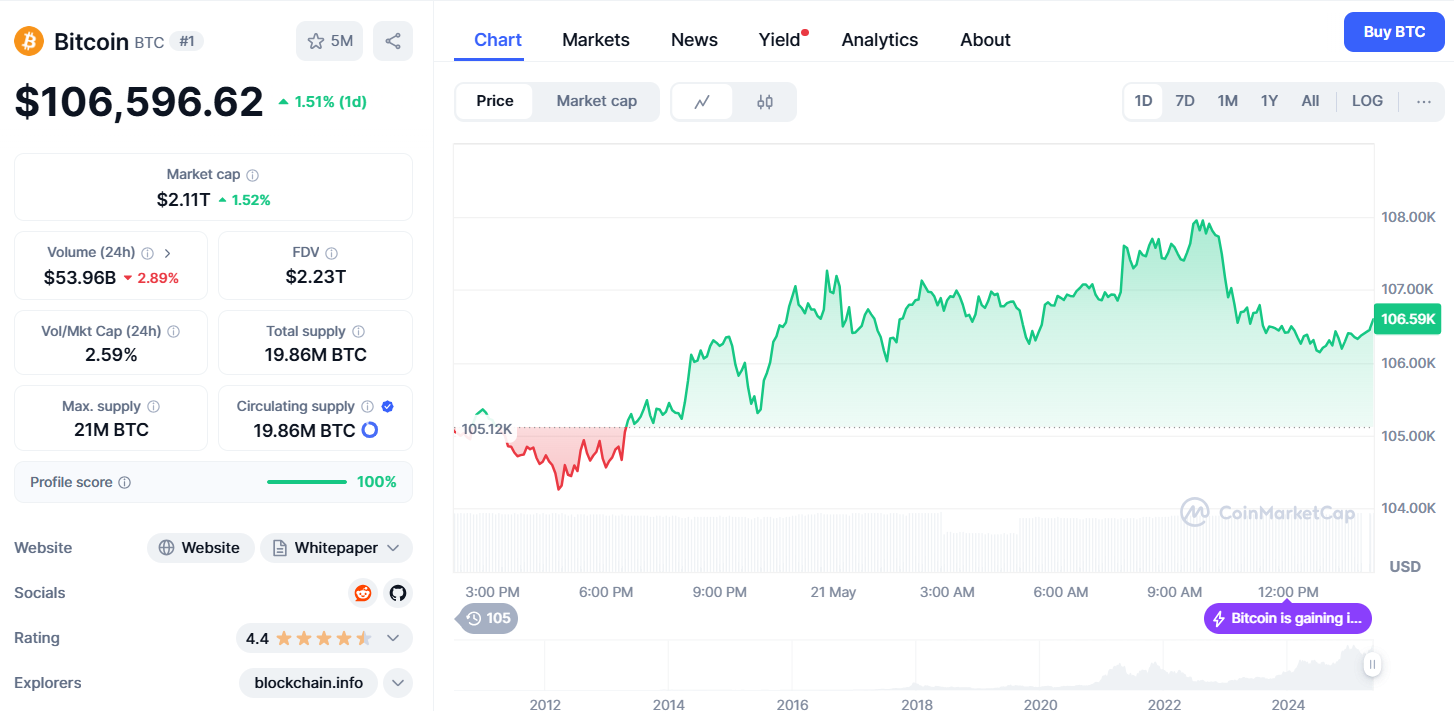
Task: Click Market cap info icon
Action: (253, 175)
